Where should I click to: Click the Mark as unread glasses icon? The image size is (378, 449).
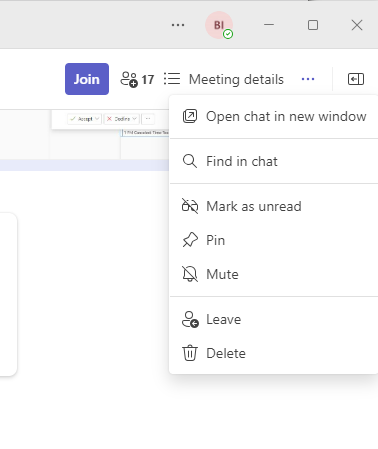pos(190,206)
